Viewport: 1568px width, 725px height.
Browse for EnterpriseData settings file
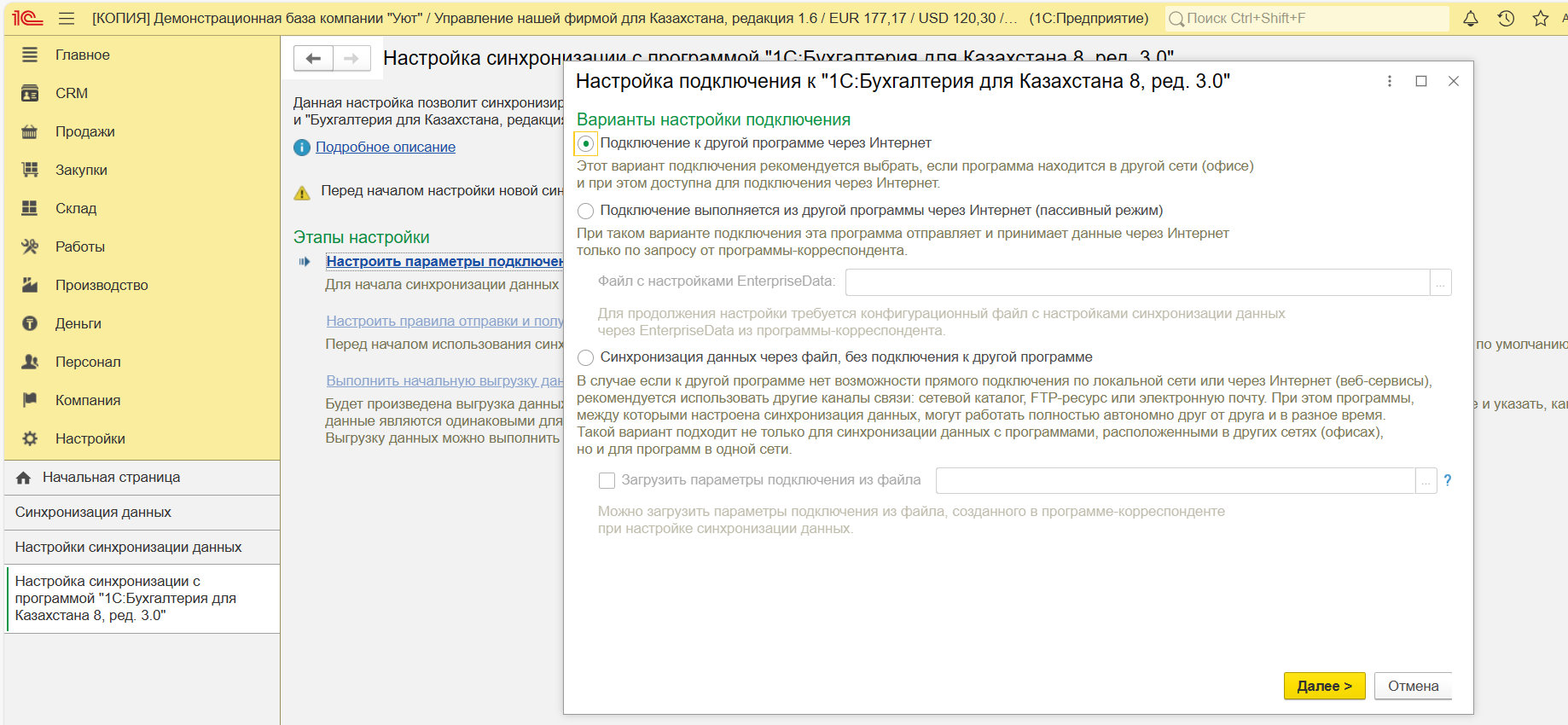coord(1440,282)
